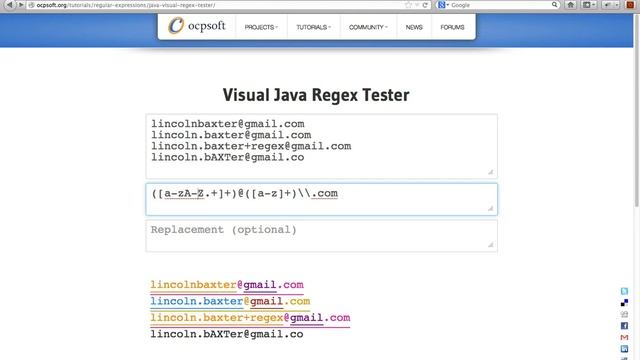Go forward with browser forward arrow
The image size is (640, 360).
click(x=20, y=5)
